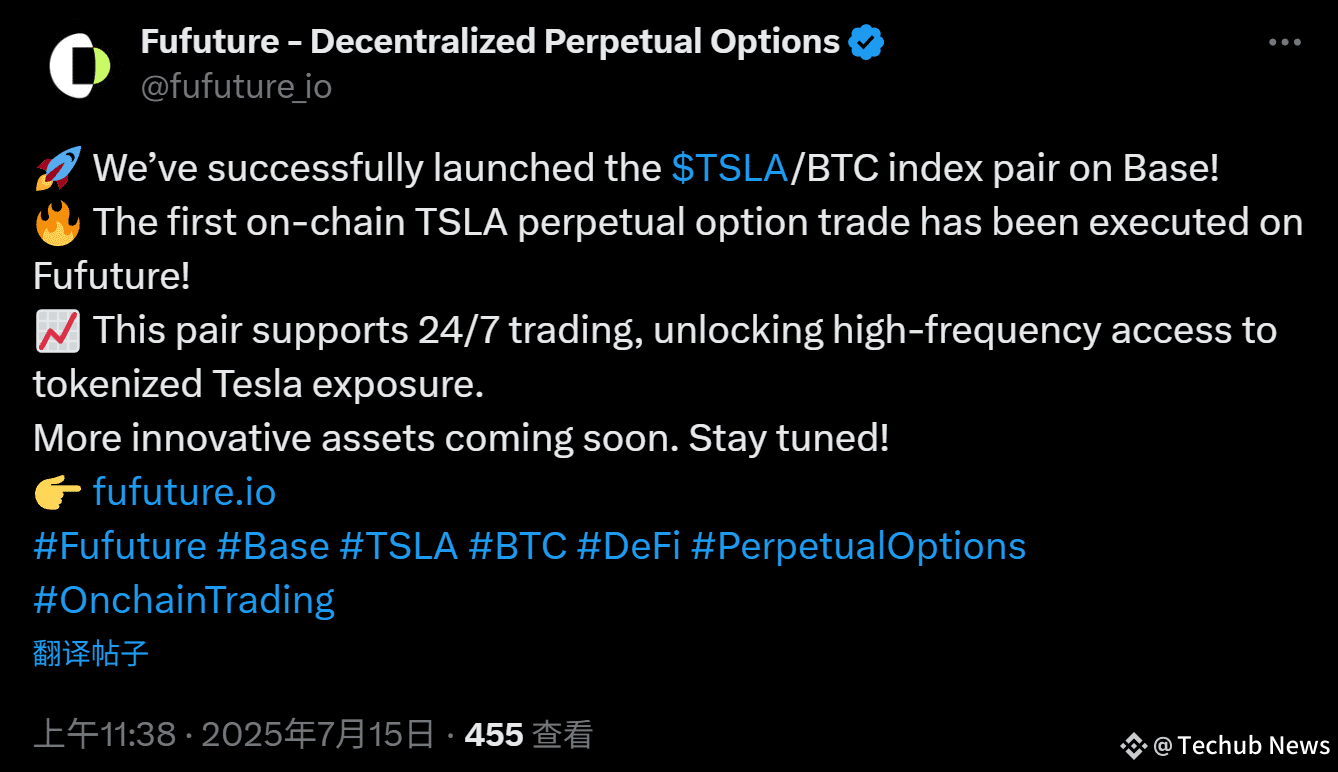Click 翻译帖子 to translate the post
Viewport: 1338px width, 772px height.
point(91,654)
